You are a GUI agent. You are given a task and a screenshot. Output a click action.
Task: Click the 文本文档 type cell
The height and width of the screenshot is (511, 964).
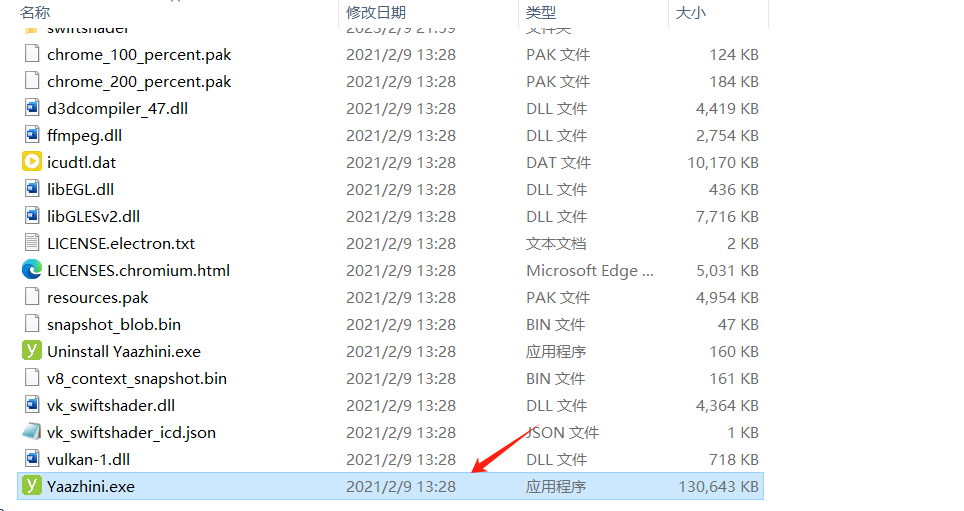click(x=556, y=244)
